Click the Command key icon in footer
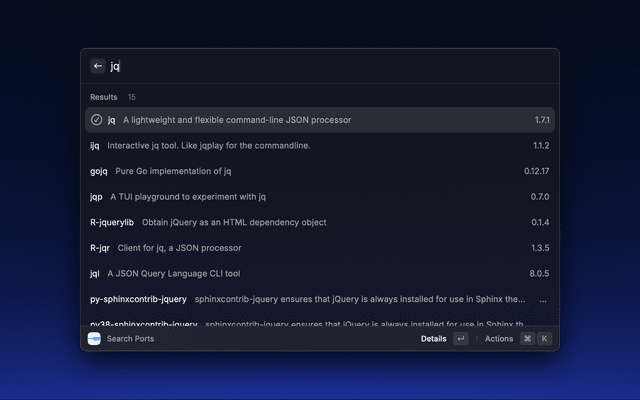The width and height of the screenshot is (640, 400). click(x=527, y=339)
